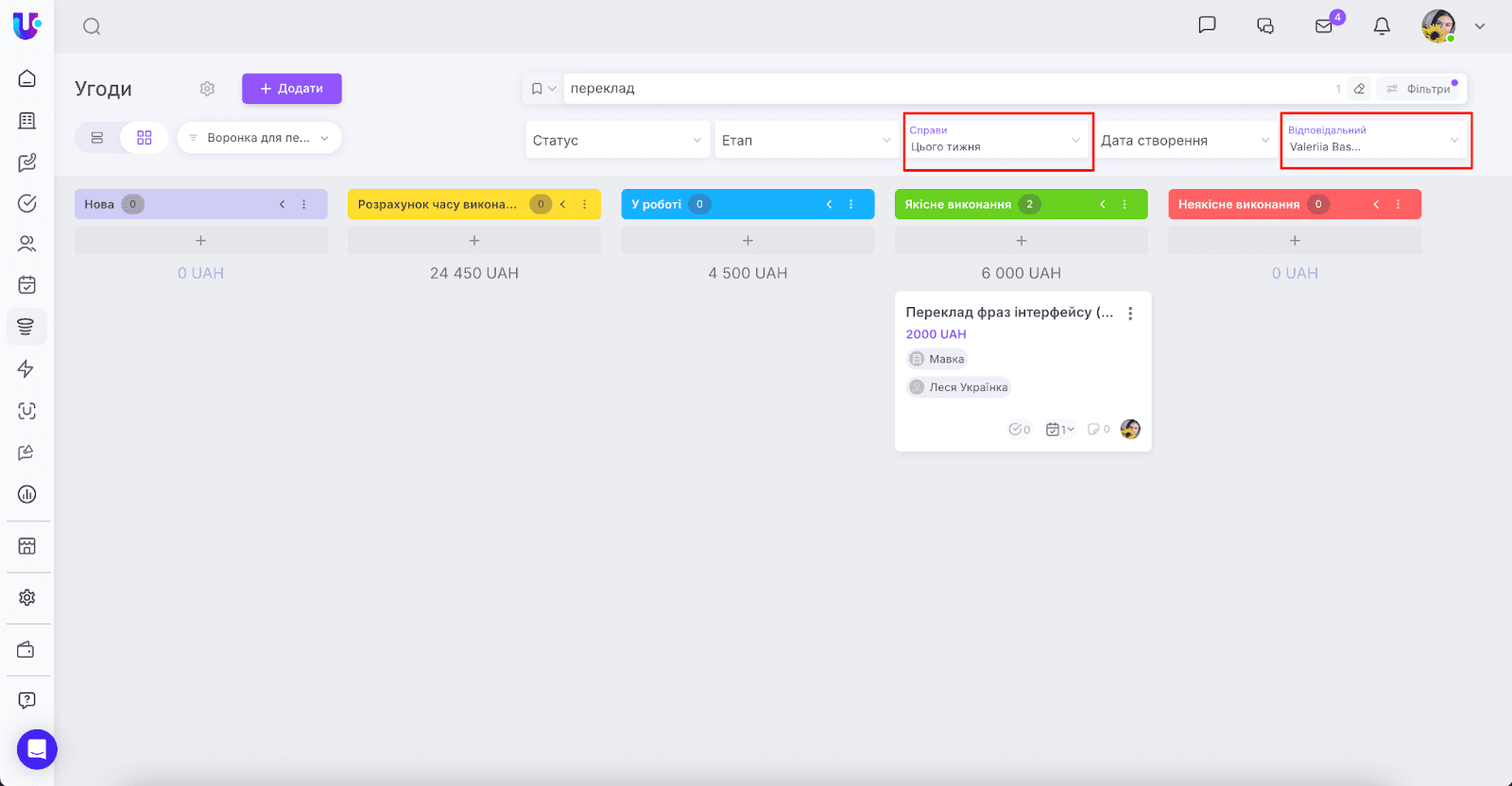Add a deal in У роботі column

tap(747, 241)
